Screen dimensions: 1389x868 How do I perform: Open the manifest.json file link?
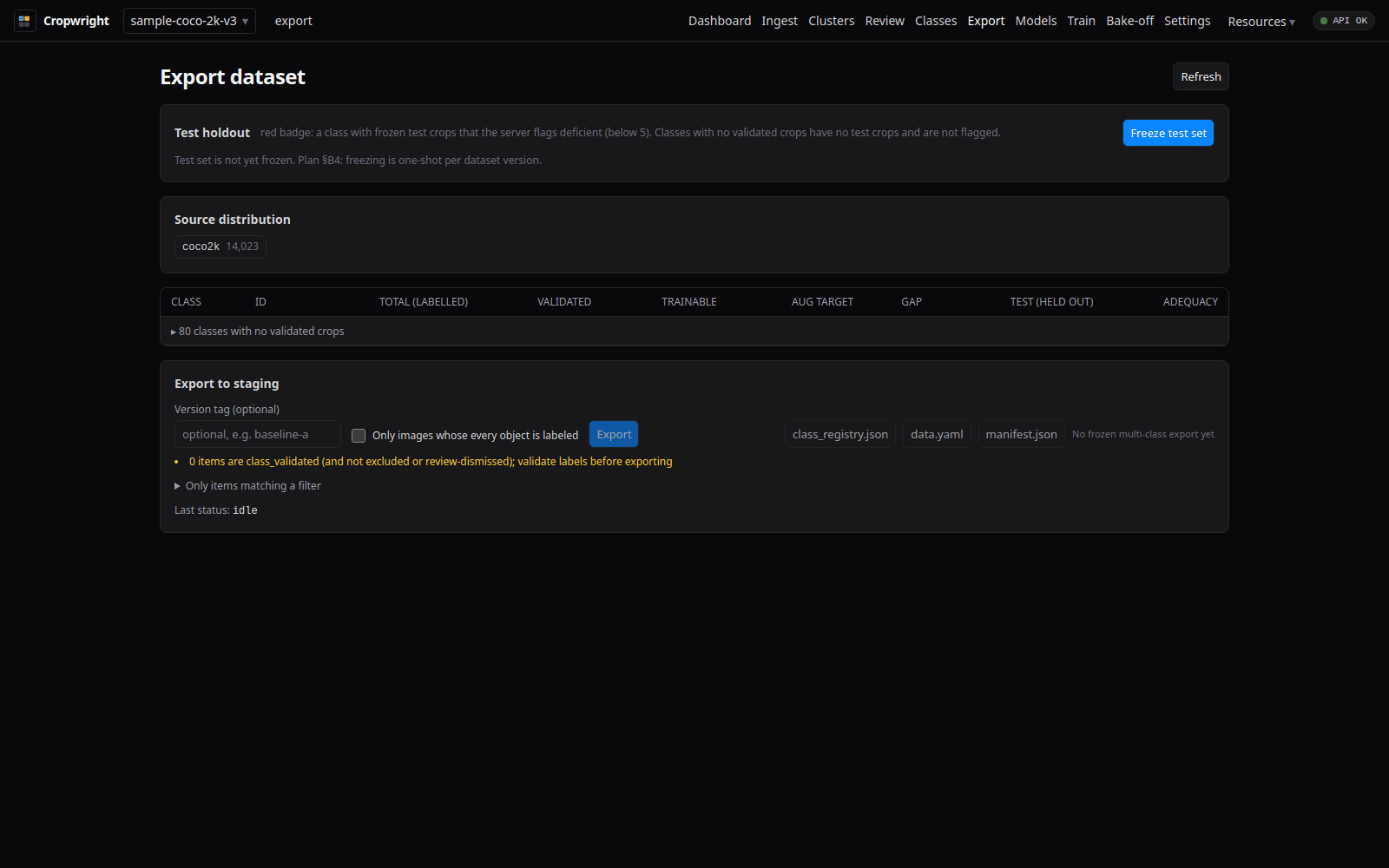click(1021, 434)
